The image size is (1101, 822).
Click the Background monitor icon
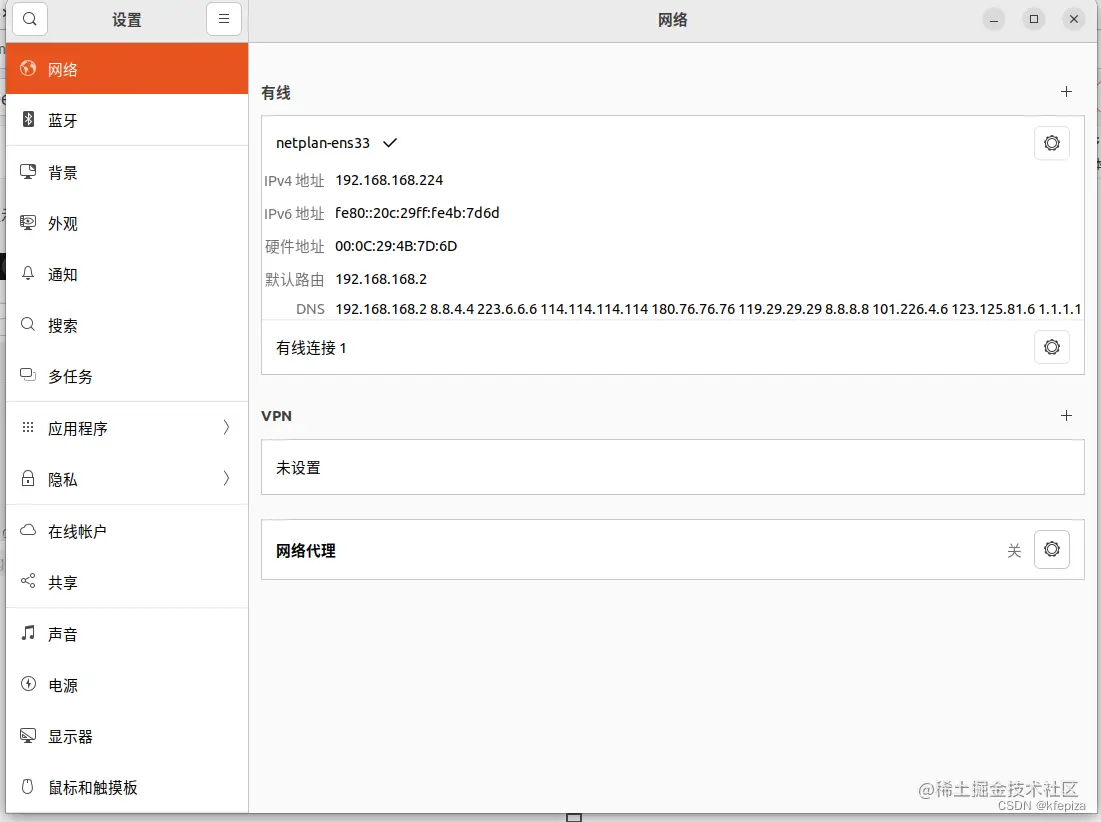28,171
